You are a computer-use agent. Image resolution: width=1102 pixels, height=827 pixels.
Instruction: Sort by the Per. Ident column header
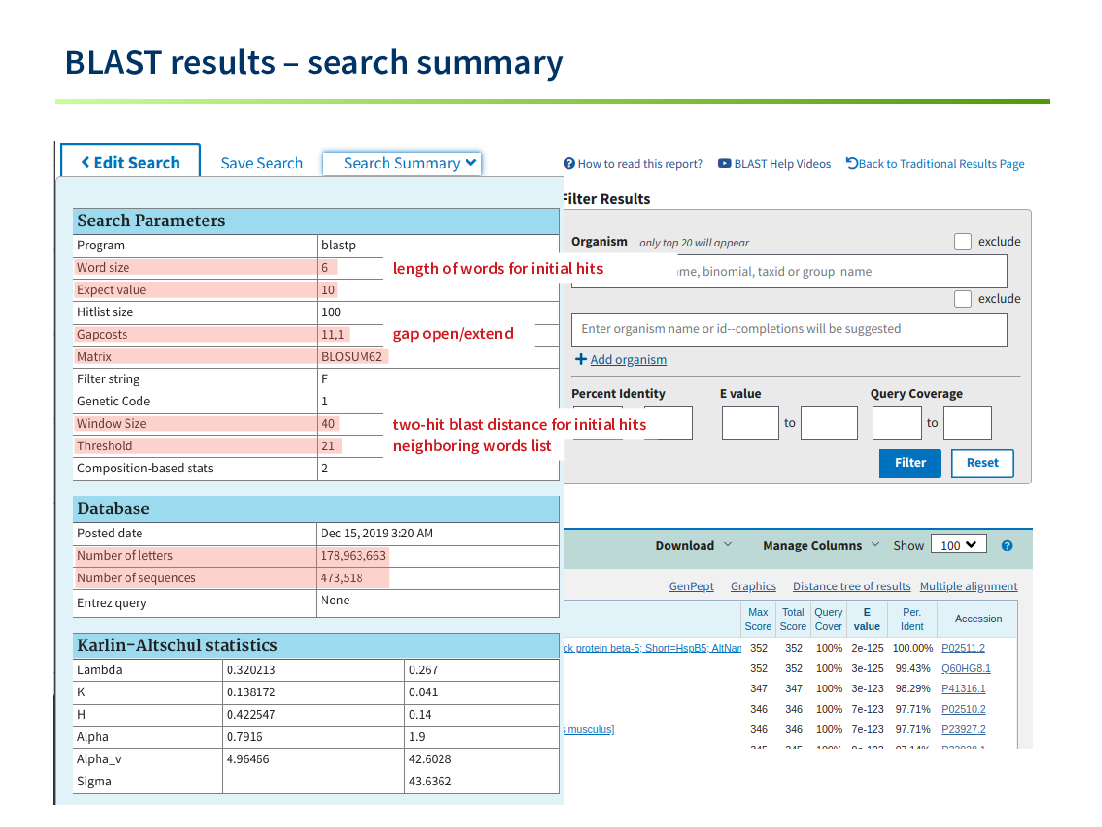coord(912,619)
